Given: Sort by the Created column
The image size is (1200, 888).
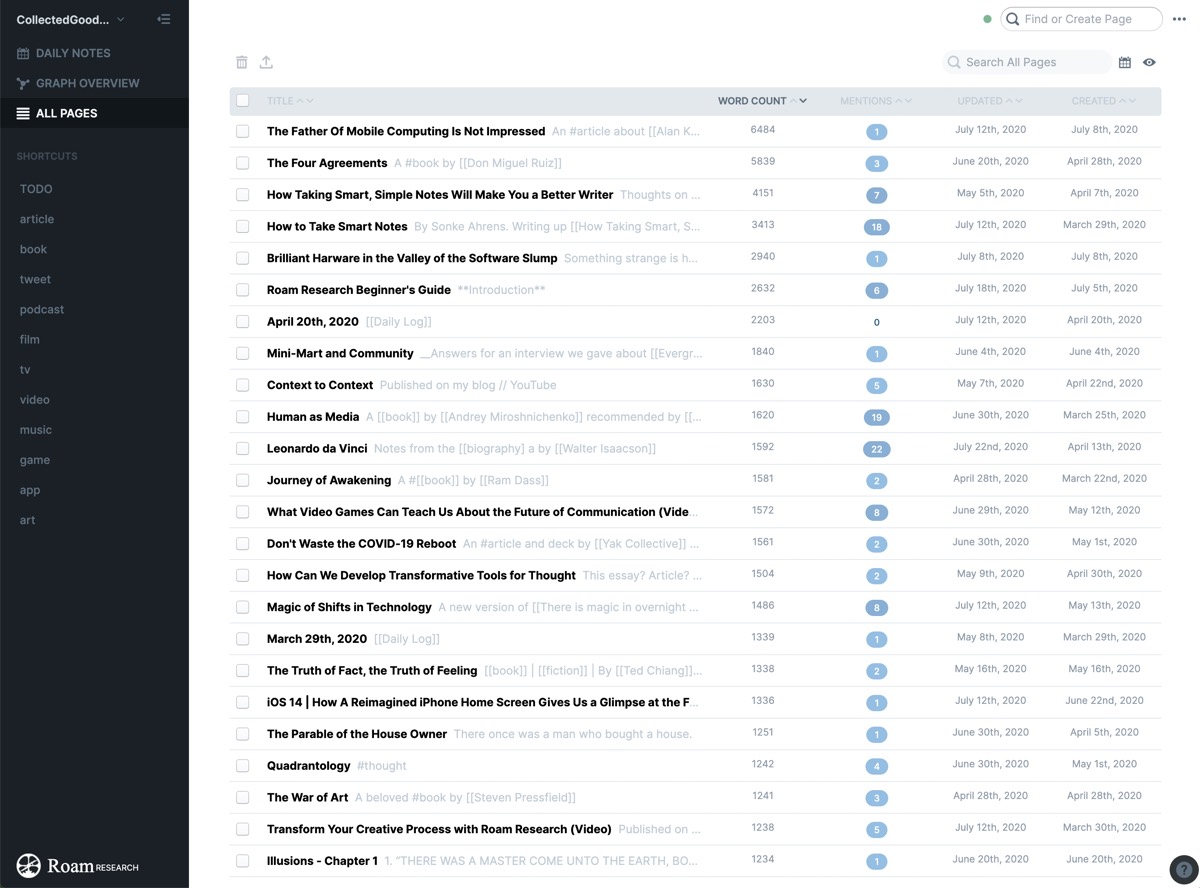Looking at the screenshot, I should (x=1104, y=101).
